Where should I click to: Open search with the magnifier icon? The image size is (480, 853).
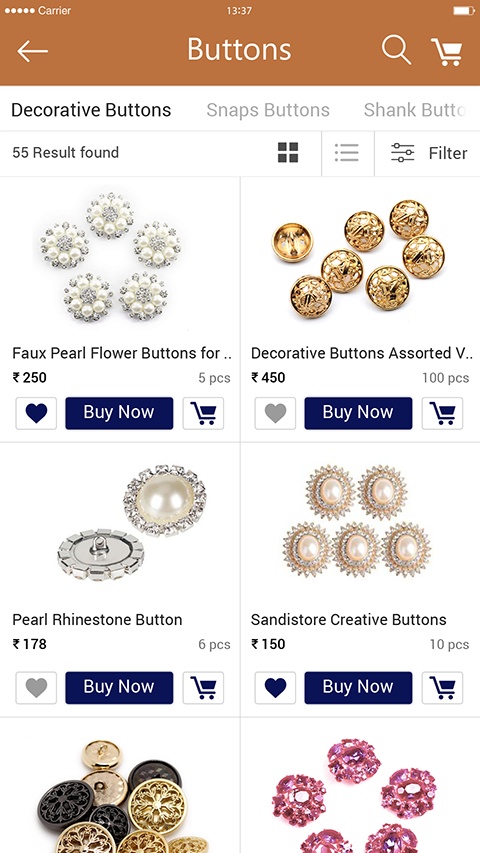pos(396,50)
